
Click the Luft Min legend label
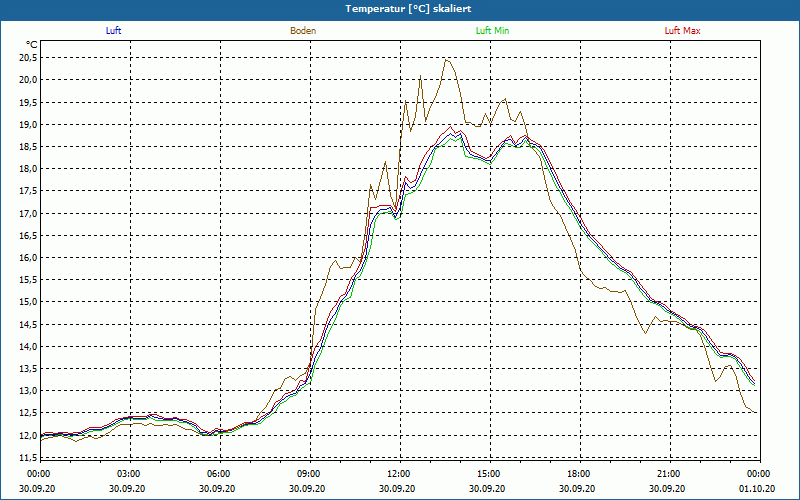492,31
